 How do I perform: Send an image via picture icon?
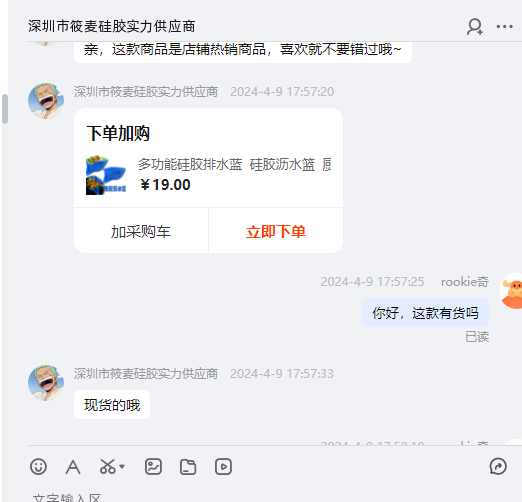pyautogui.click(x=153, y=467)
